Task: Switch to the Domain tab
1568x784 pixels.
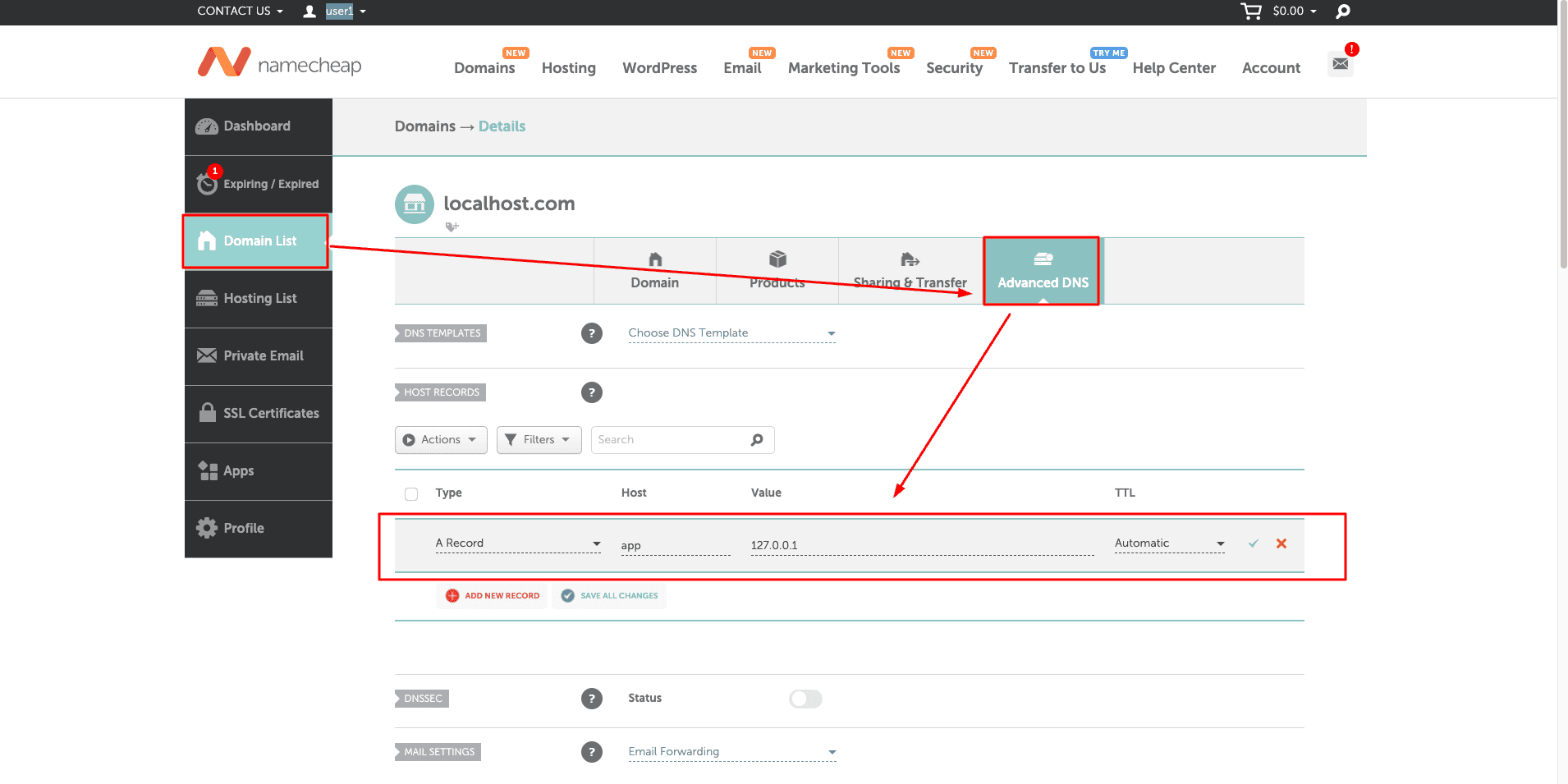Action: (x=655, y=272)
